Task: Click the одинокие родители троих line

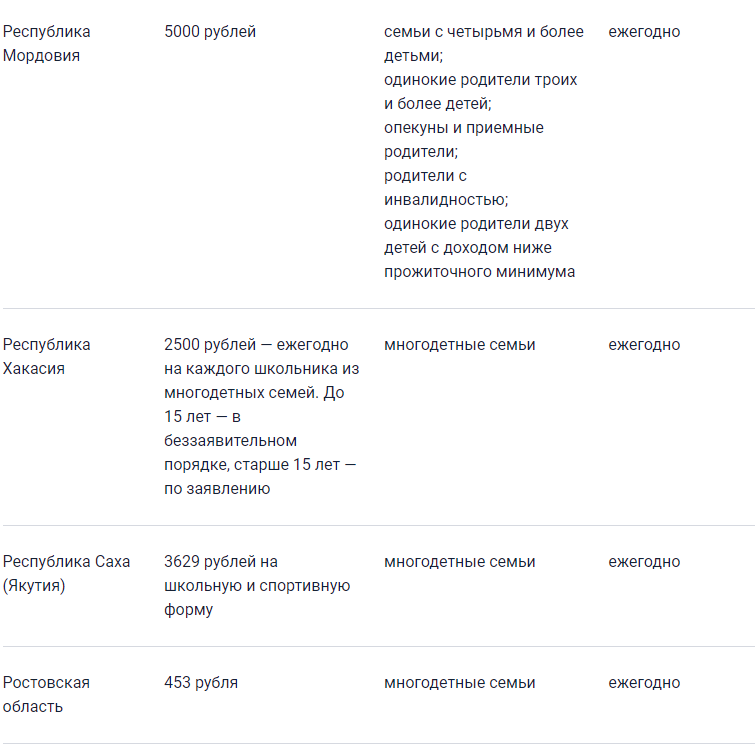Action: [480, 80]
